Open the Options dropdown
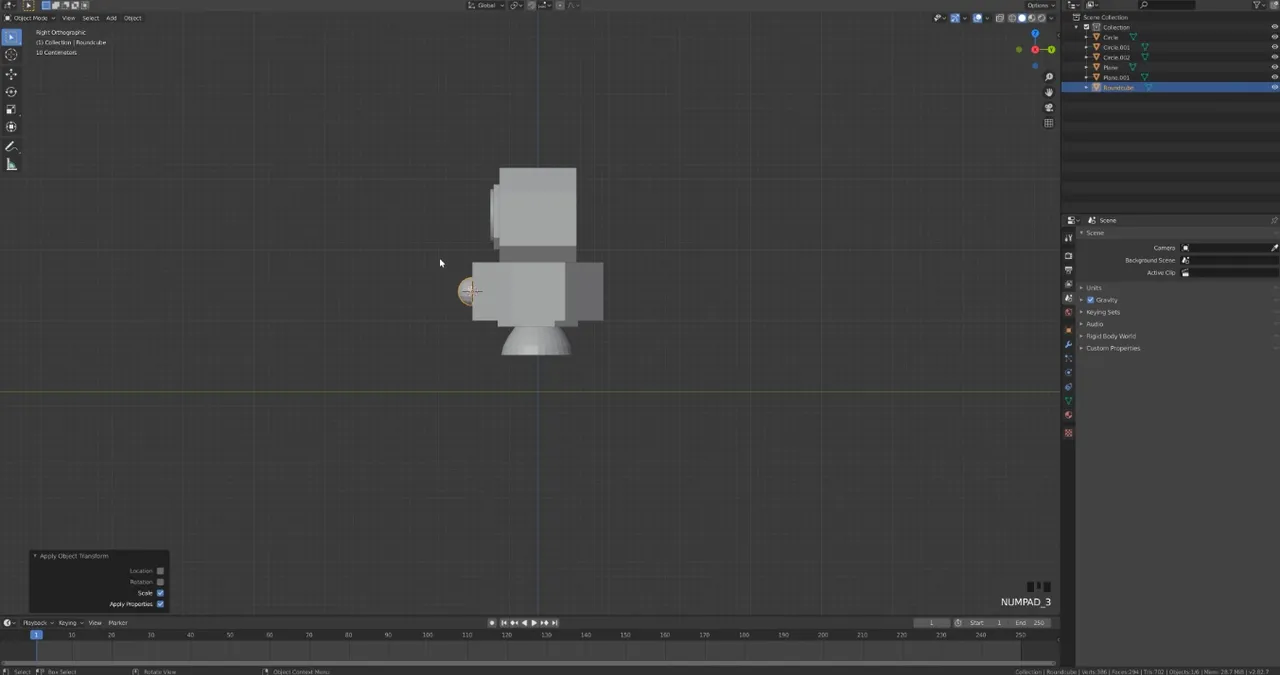Screen dimensions: 1280x675 (x=1039, y=5)
